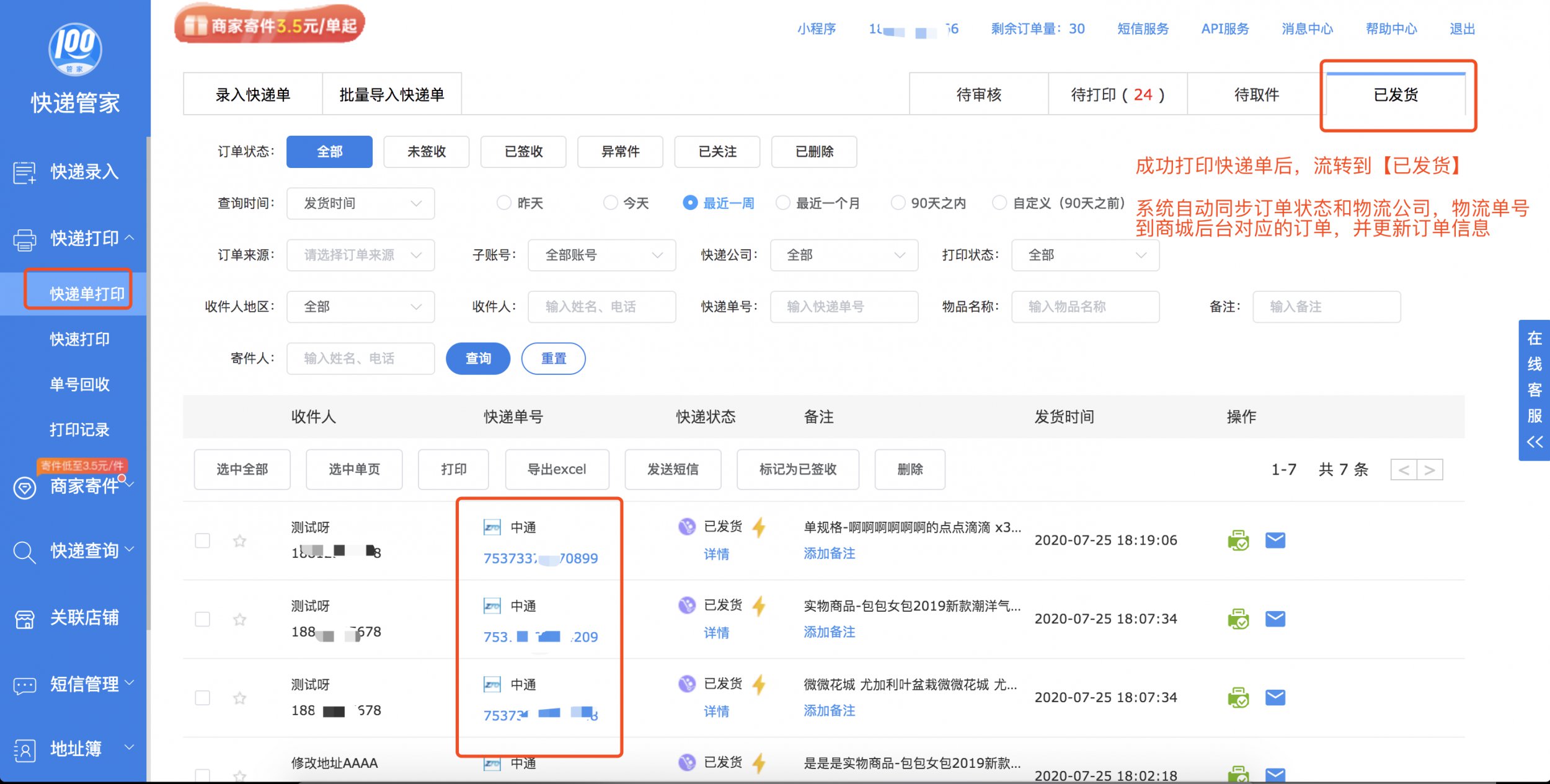Click the 短信管理 message icon
The width and height of the screenshot is (1550, 784).
[25, 685]
